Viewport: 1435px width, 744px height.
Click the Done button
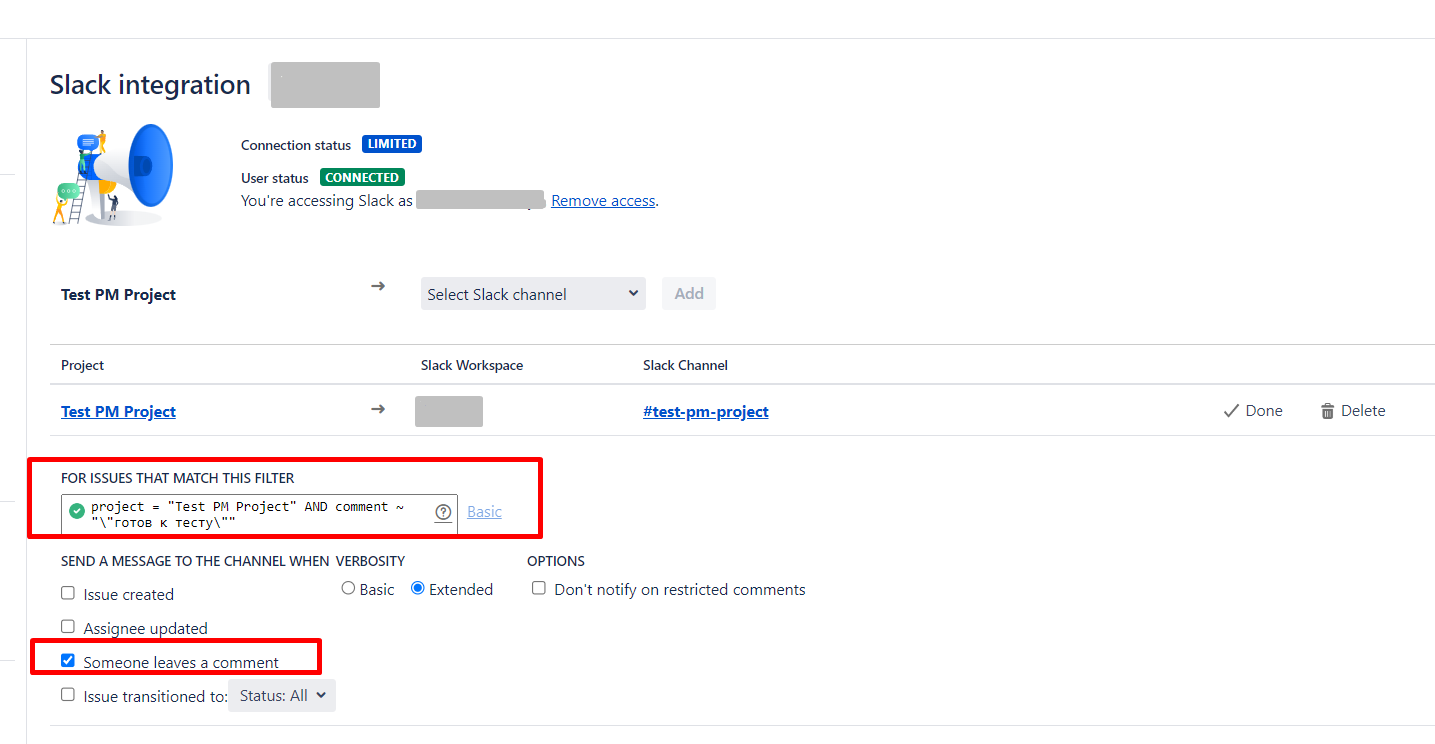pyautogui.click(x=1253, y=411)
